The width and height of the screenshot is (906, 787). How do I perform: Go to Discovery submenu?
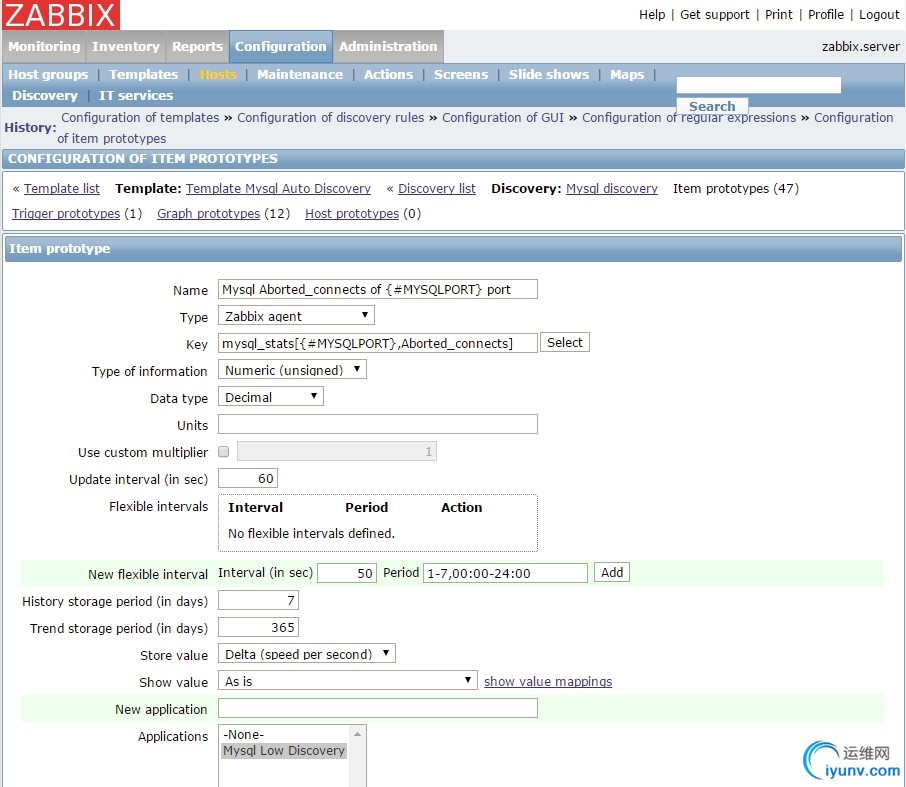click(x=45, y=95)
